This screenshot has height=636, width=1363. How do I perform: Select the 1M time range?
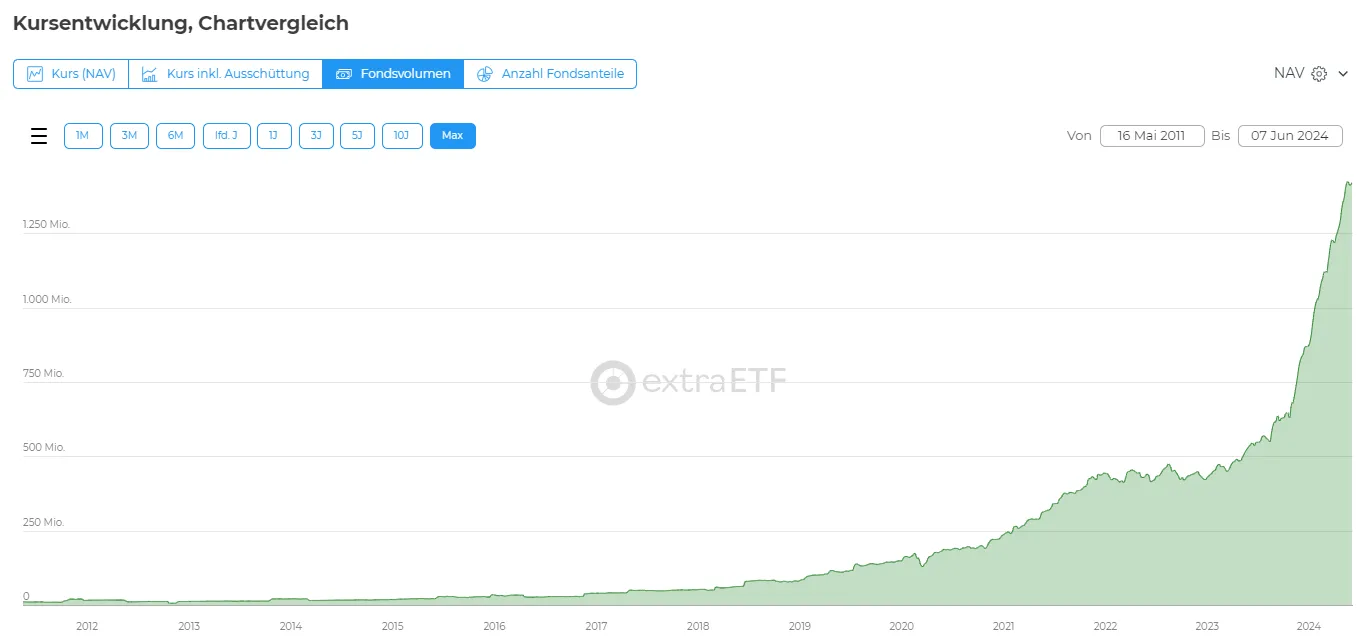[x=83, y=136]
